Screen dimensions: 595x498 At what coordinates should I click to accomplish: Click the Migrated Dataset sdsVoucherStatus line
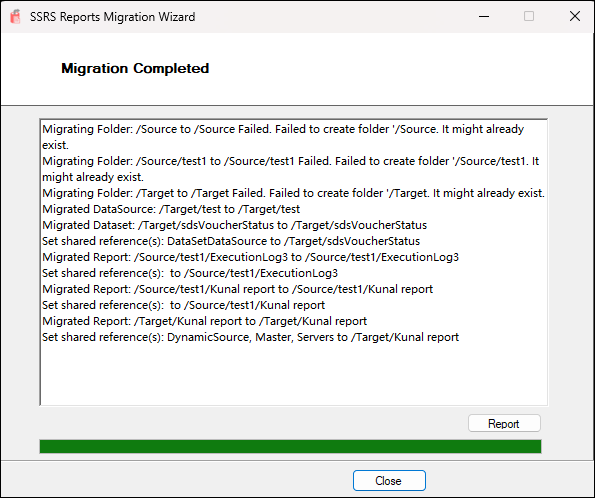(x=235, y=225)
